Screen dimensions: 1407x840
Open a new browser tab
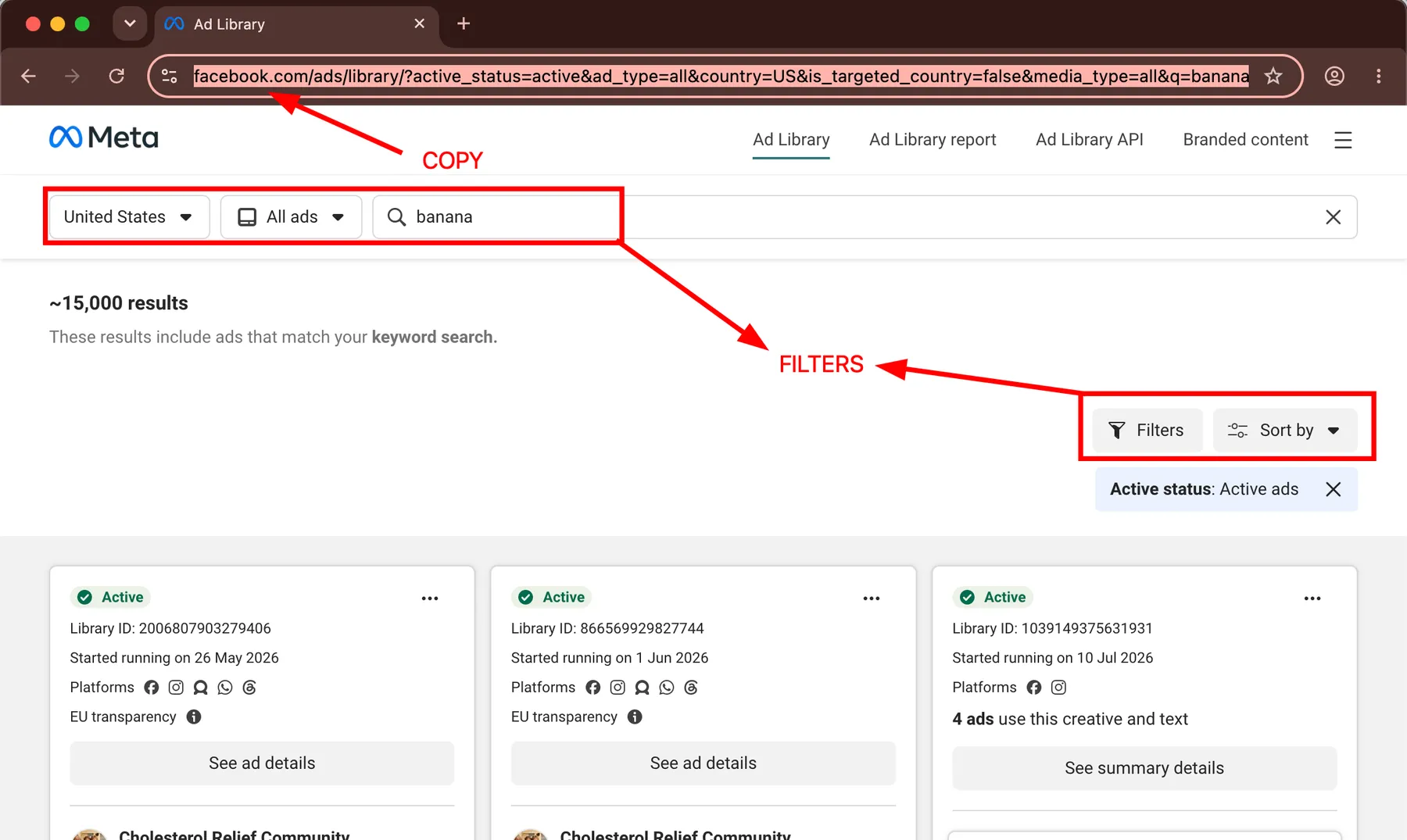(x=464, y=23)
